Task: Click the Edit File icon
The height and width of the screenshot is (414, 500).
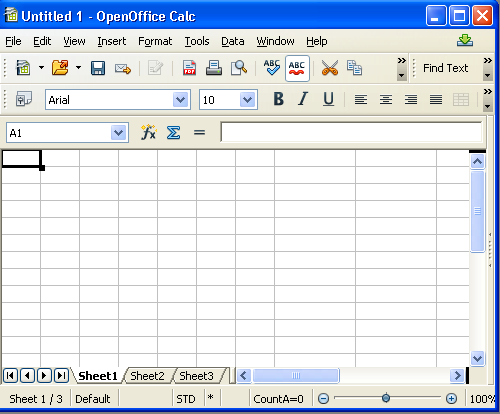Action: (155, 68)
